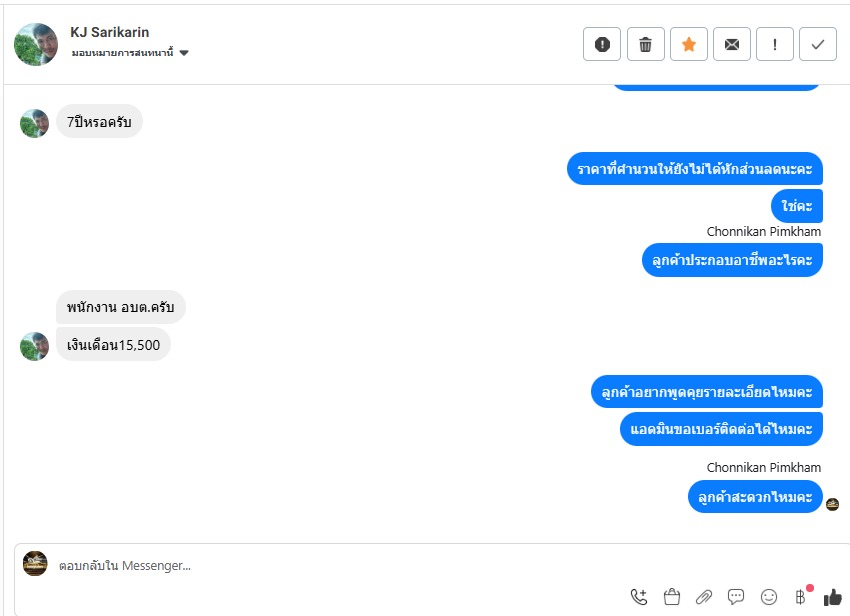Toggle the orange star follow-up marker

click(688, 44)
